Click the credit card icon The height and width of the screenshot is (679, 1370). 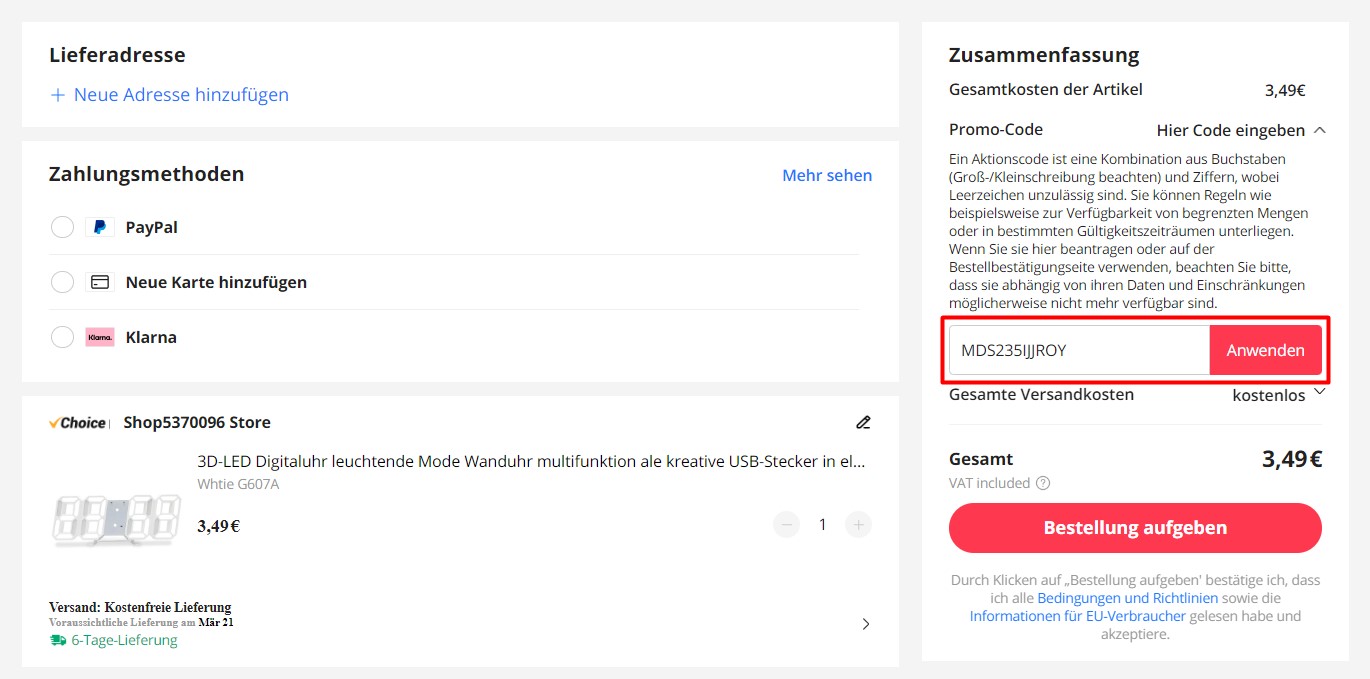pyautogui.click(x=100, y=282)
